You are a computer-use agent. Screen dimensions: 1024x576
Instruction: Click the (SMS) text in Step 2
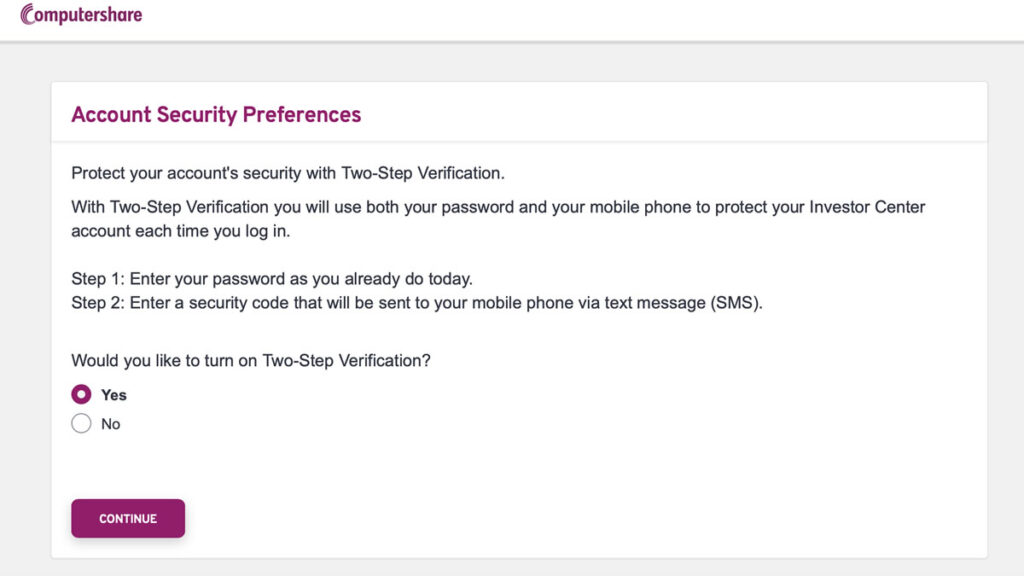[x=736, y=303]
